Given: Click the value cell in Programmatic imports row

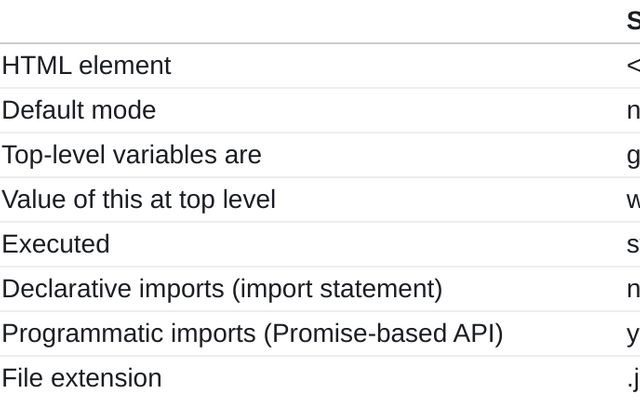Looking at the screenshot, I should (633, 333).
